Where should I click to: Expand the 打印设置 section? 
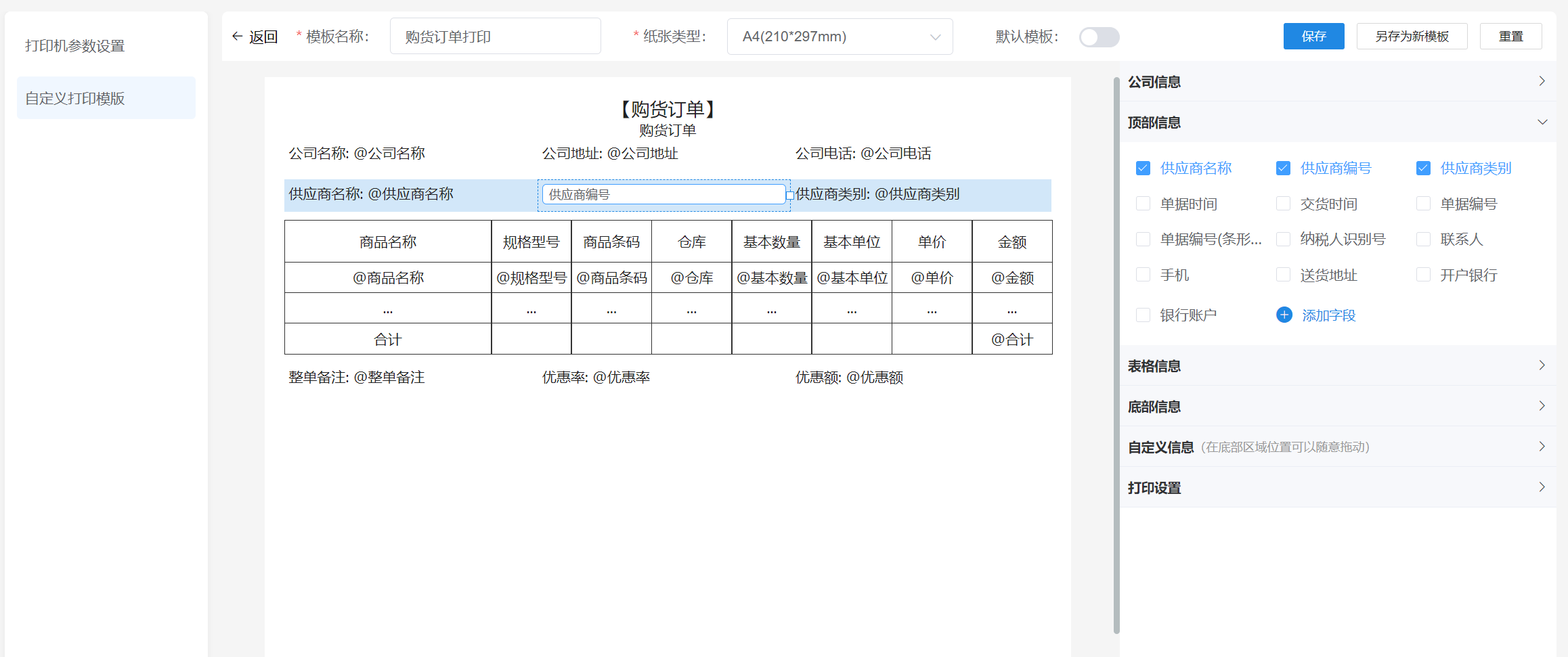(x=1337, y=487)
